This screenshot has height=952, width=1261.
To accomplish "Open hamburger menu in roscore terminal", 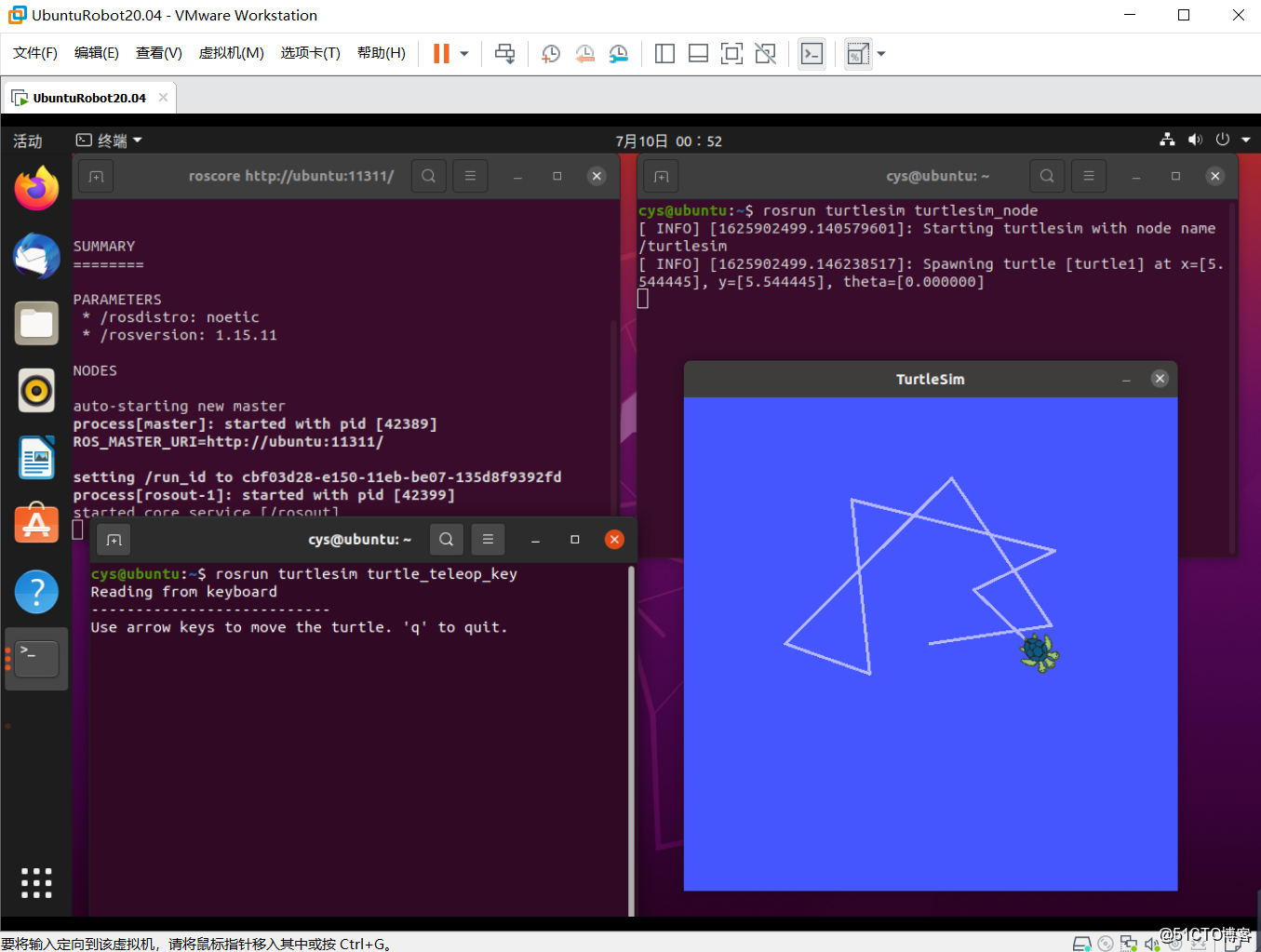I will coord(470,176).
